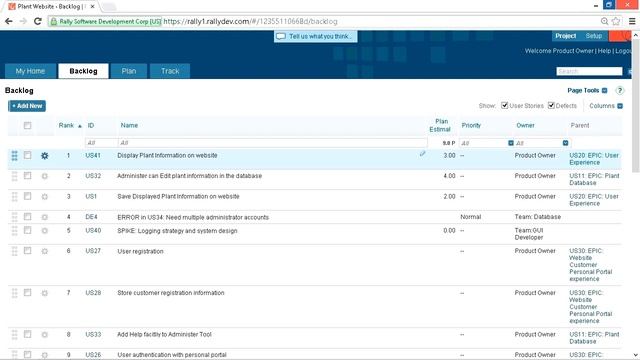This screenshot has height=360, width=640.
Task: Open parent link US11: EPIC Plant Database of US32
Action: (594, 179)
